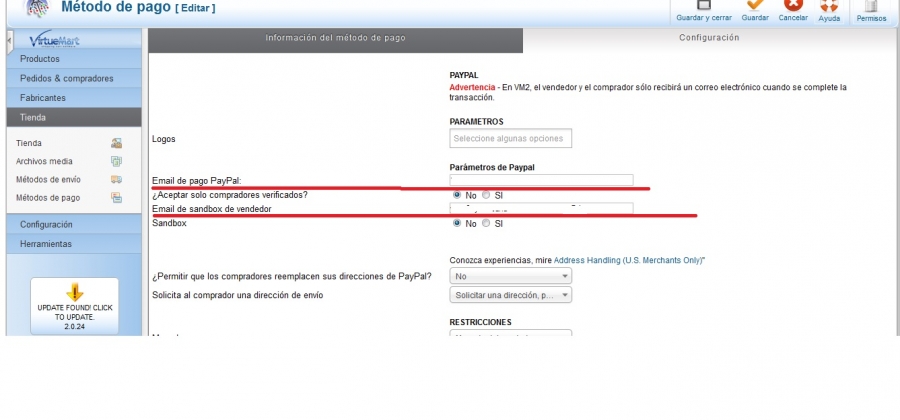Click the Archivos media icon
The image size is (900, 420).
tap(117, 161)
